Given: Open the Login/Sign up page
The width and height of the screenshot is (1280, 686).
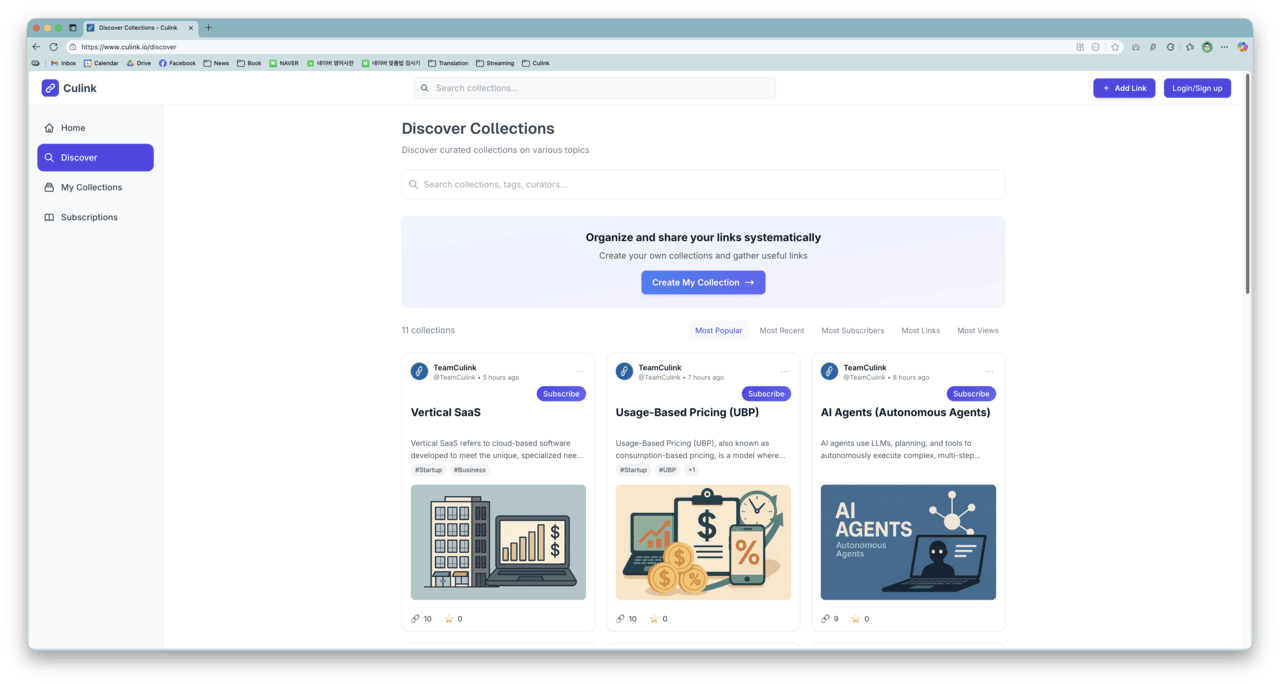Looking at the screenshot, I should point(1197,88).
